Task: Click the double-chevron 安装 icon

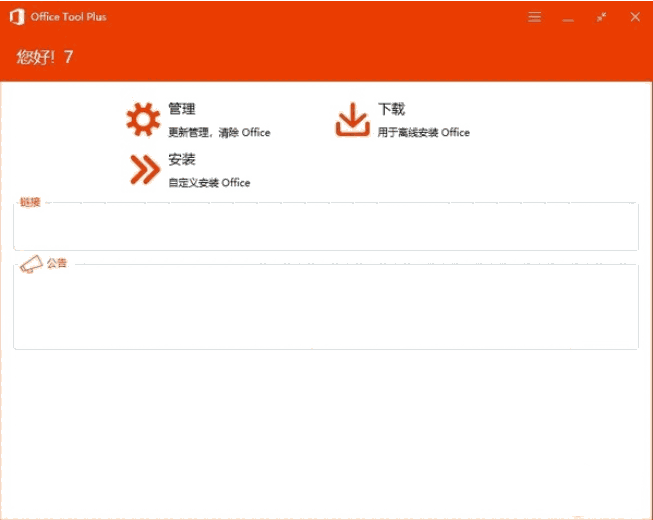Action: tap(145, 169)
